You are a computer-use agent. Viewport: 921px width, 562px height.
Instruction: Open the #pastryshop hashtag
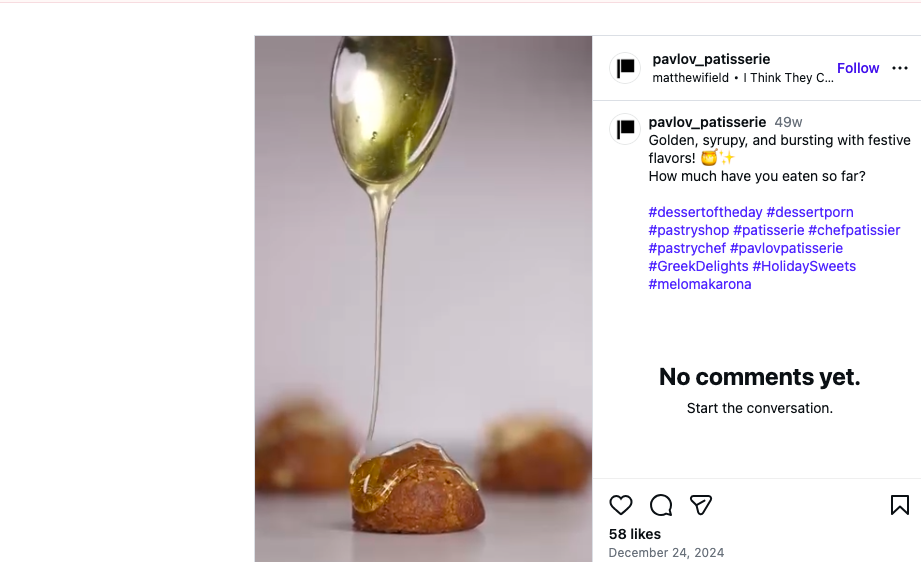point(689,230)
